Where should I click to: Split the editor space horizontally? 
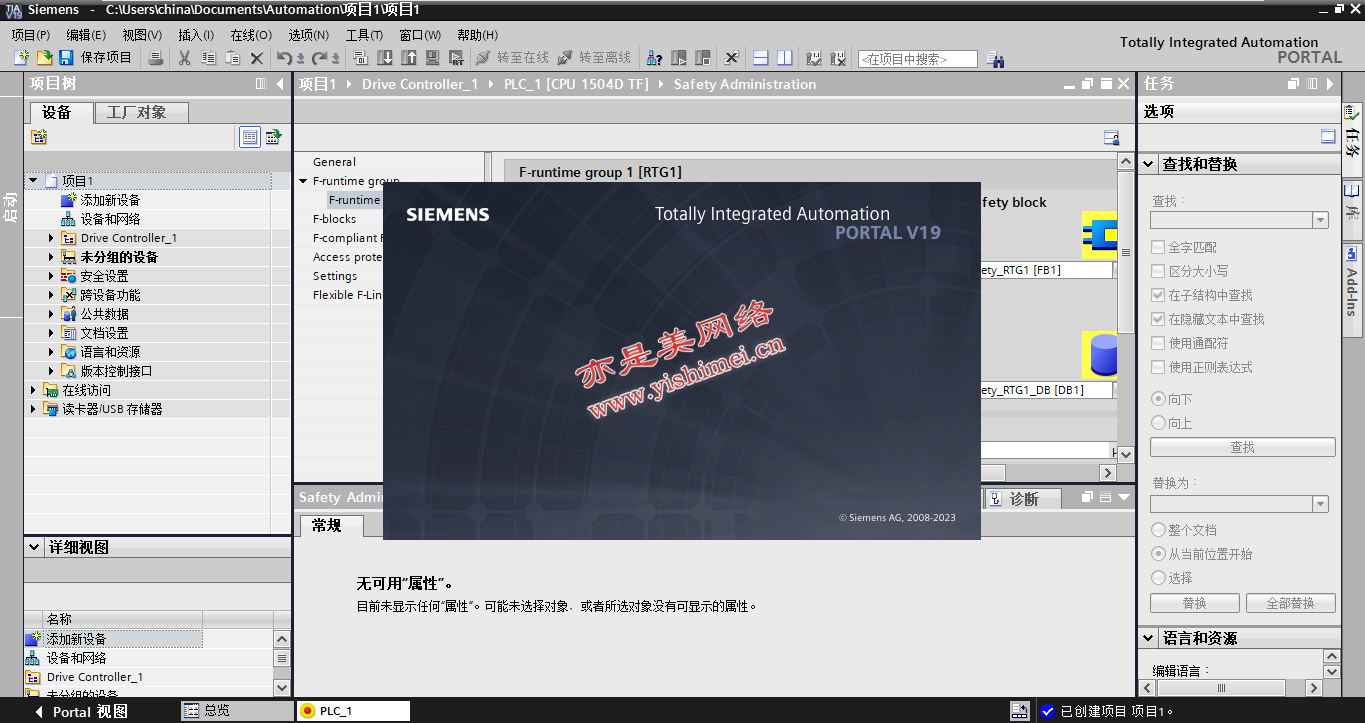pos(761,58)
